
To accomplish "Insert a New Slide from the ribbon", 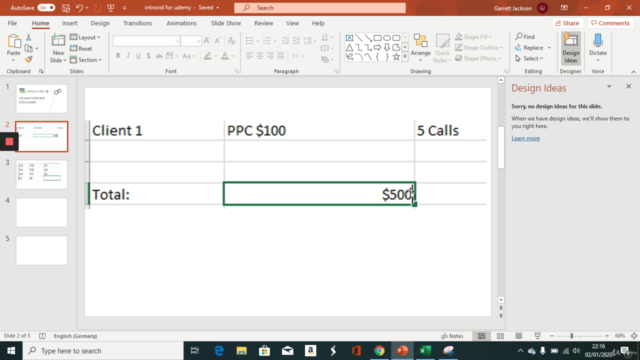I will pyautogui.click(x=58, y=49).
